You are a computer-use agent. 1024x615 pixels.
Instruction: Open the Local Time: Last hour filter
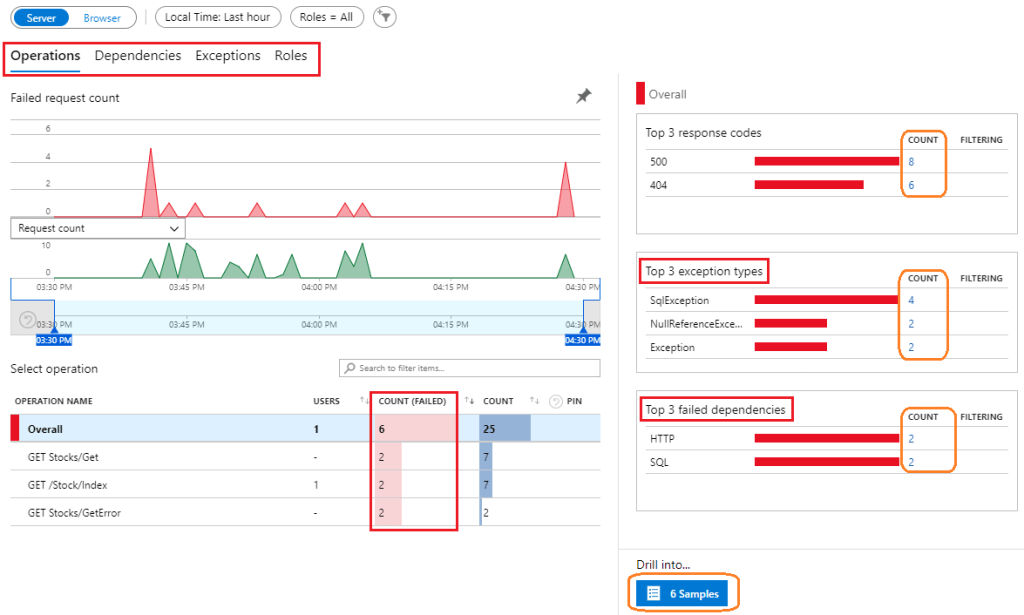[x=217, y=17]
